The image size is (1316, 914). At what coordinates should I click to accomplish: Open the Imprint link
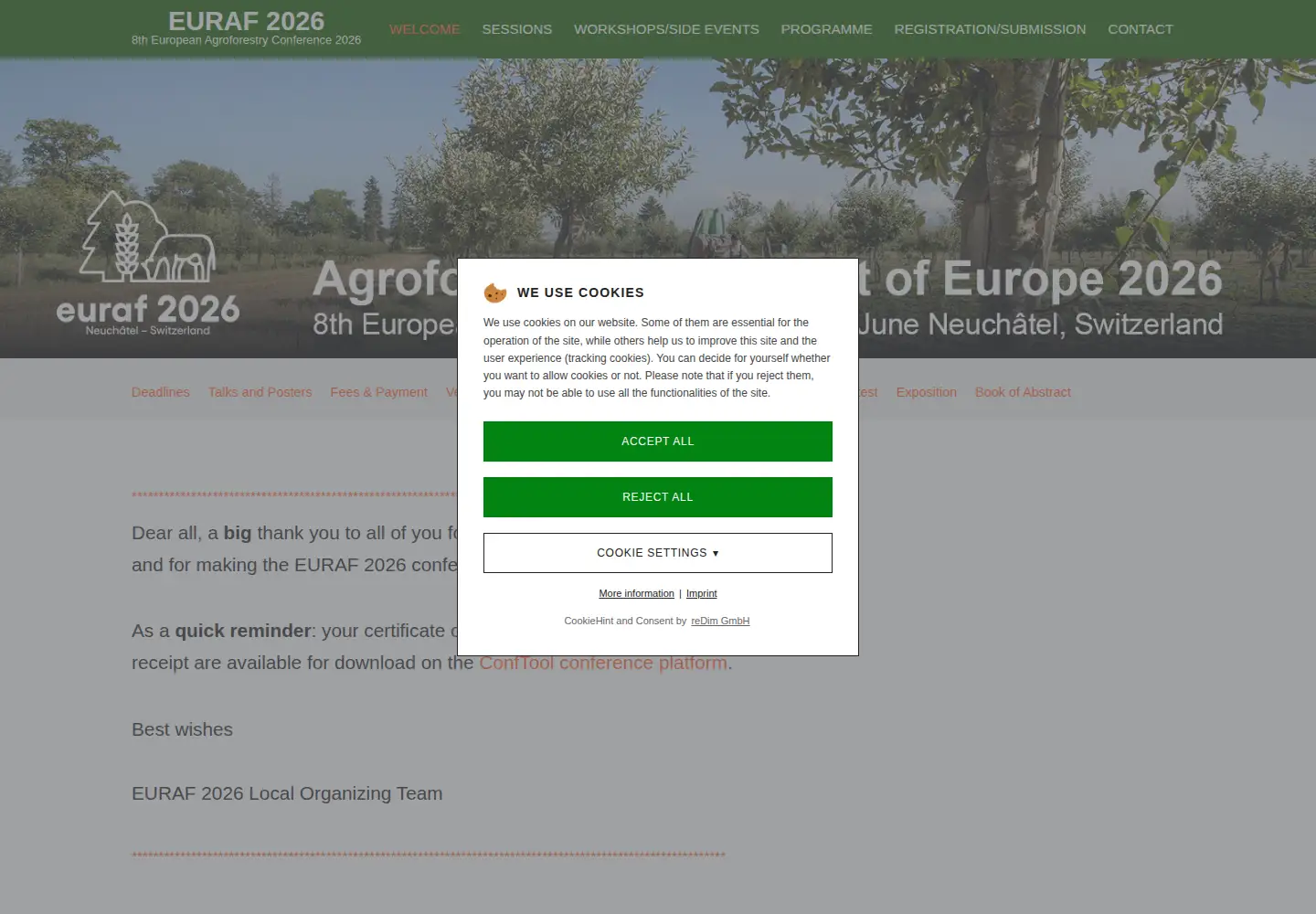702,594
